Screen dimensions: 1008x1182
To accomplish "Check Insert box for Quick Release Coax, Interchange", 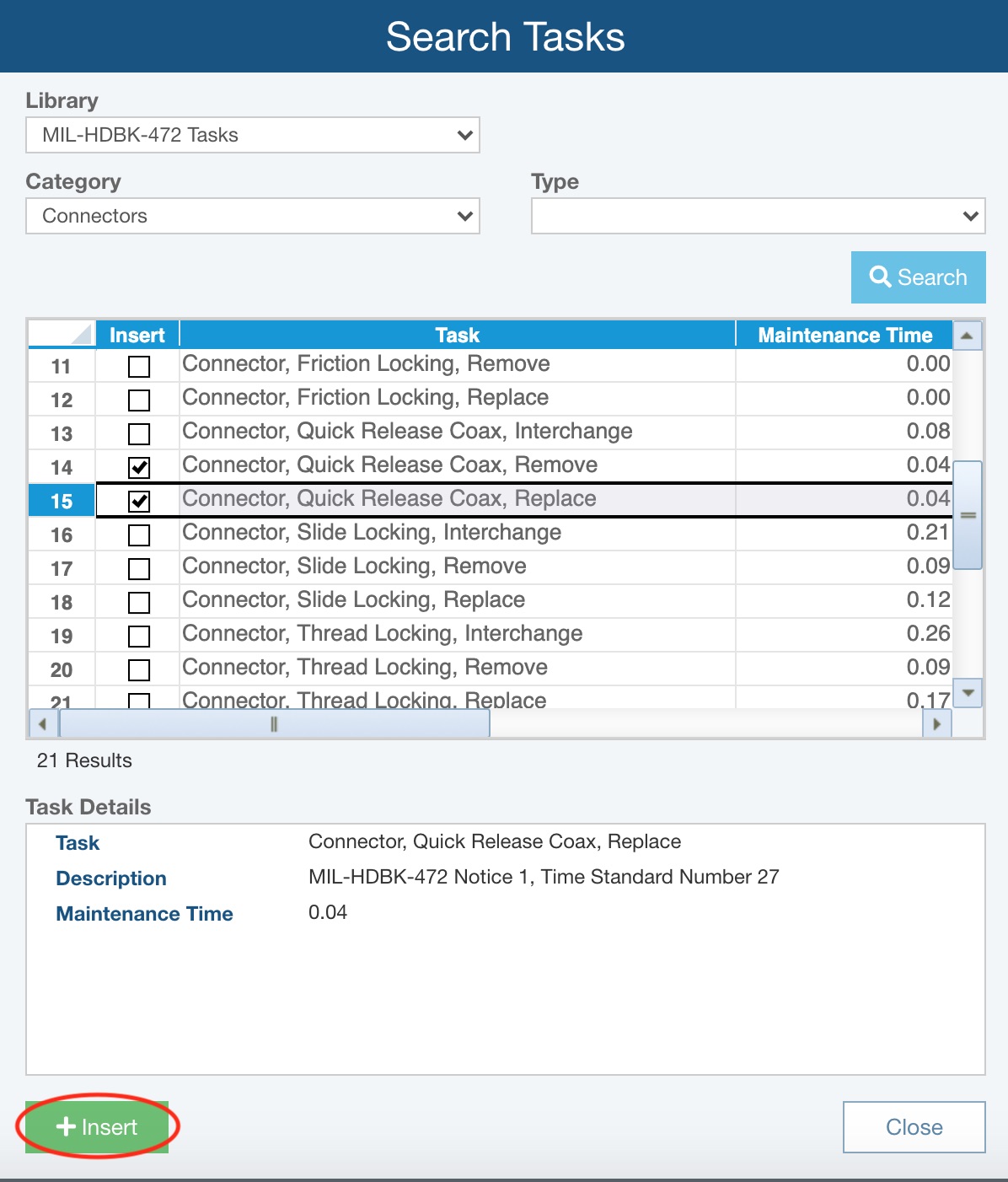I will (139, 434).
